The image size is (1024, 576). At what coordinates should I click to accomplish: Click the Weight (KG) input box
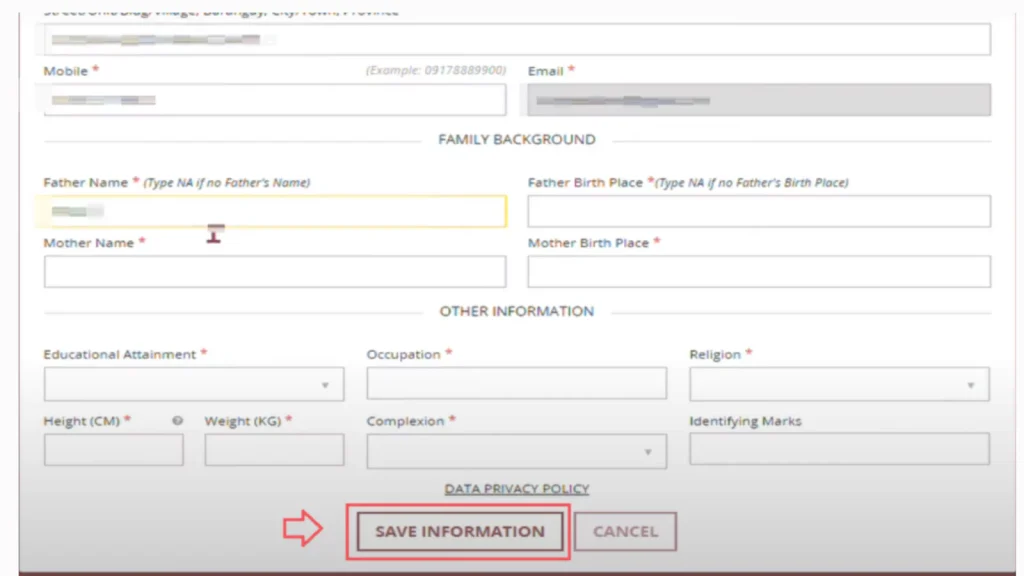(274, 450)
